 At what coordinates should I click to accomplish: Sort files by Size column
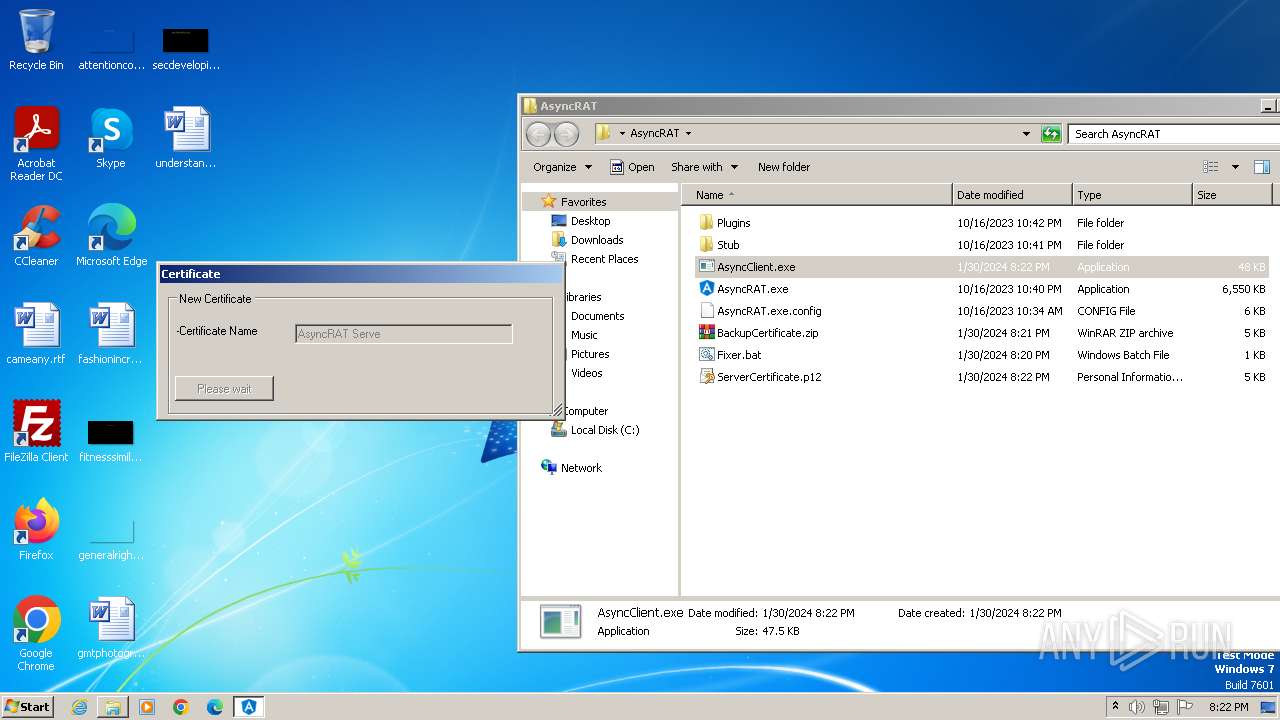[x=1232, y=195]
